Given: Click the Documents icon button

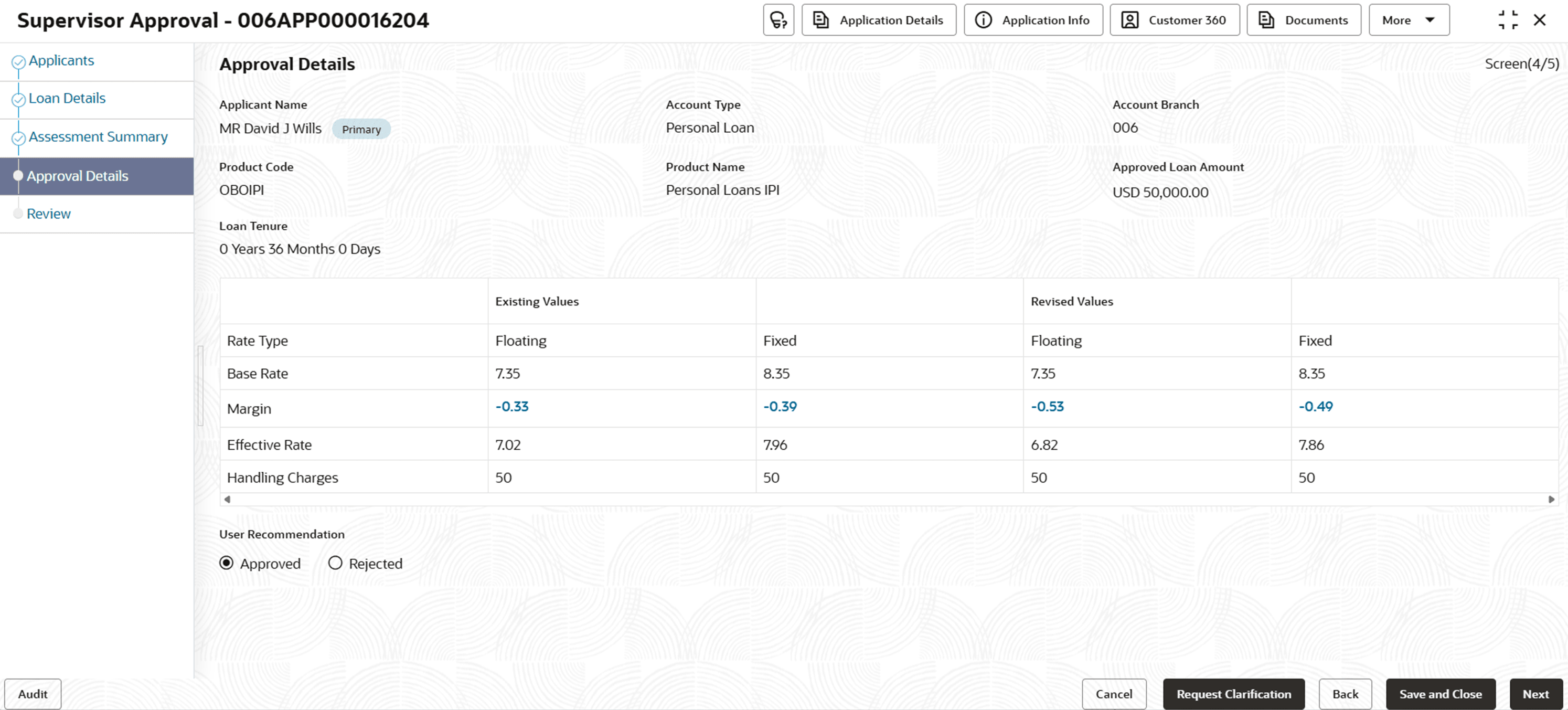Looking at the screenshot, I should (1266, 20).
